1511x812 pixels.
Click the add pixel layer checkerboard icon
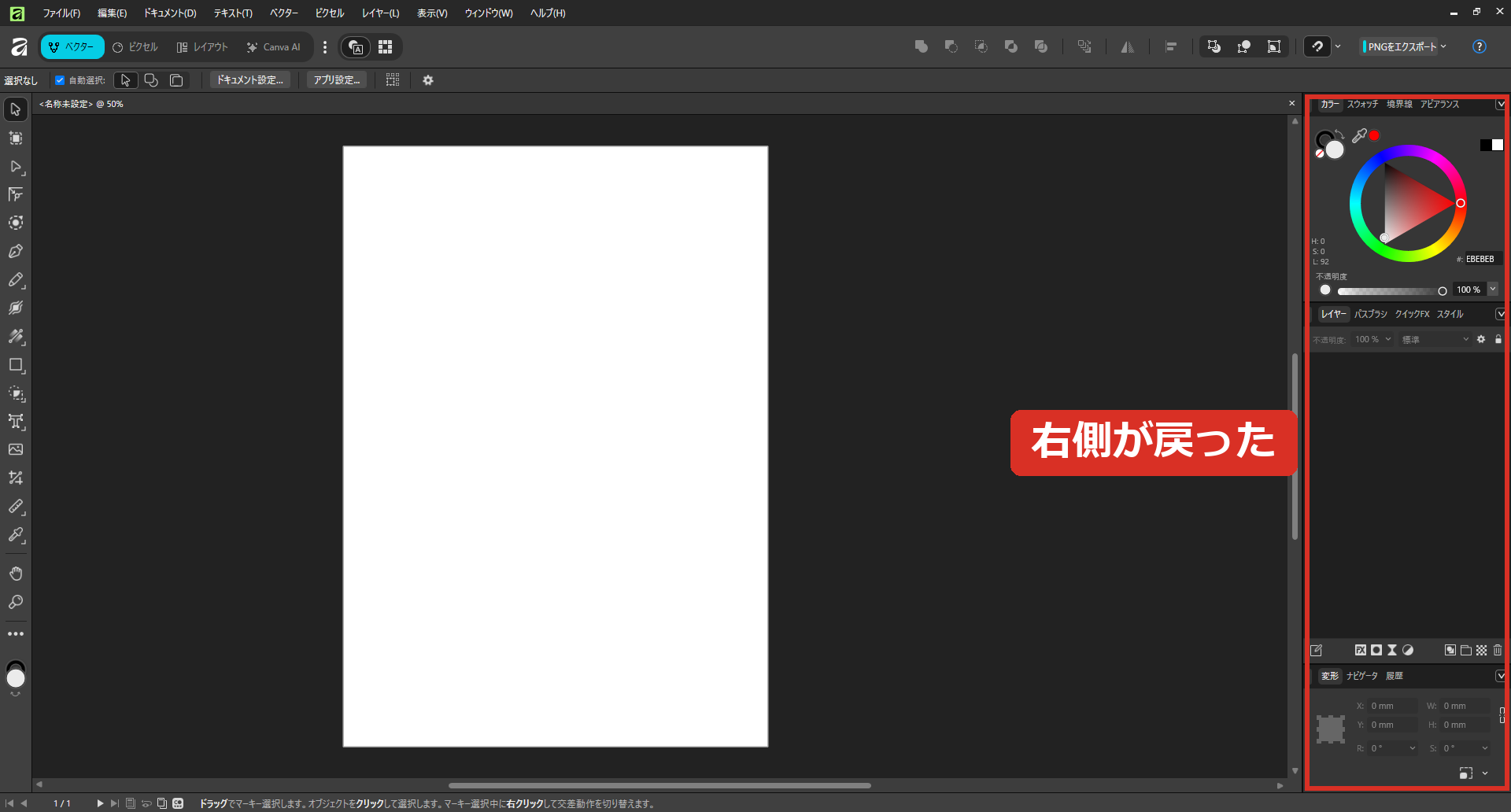point(1482,650)
